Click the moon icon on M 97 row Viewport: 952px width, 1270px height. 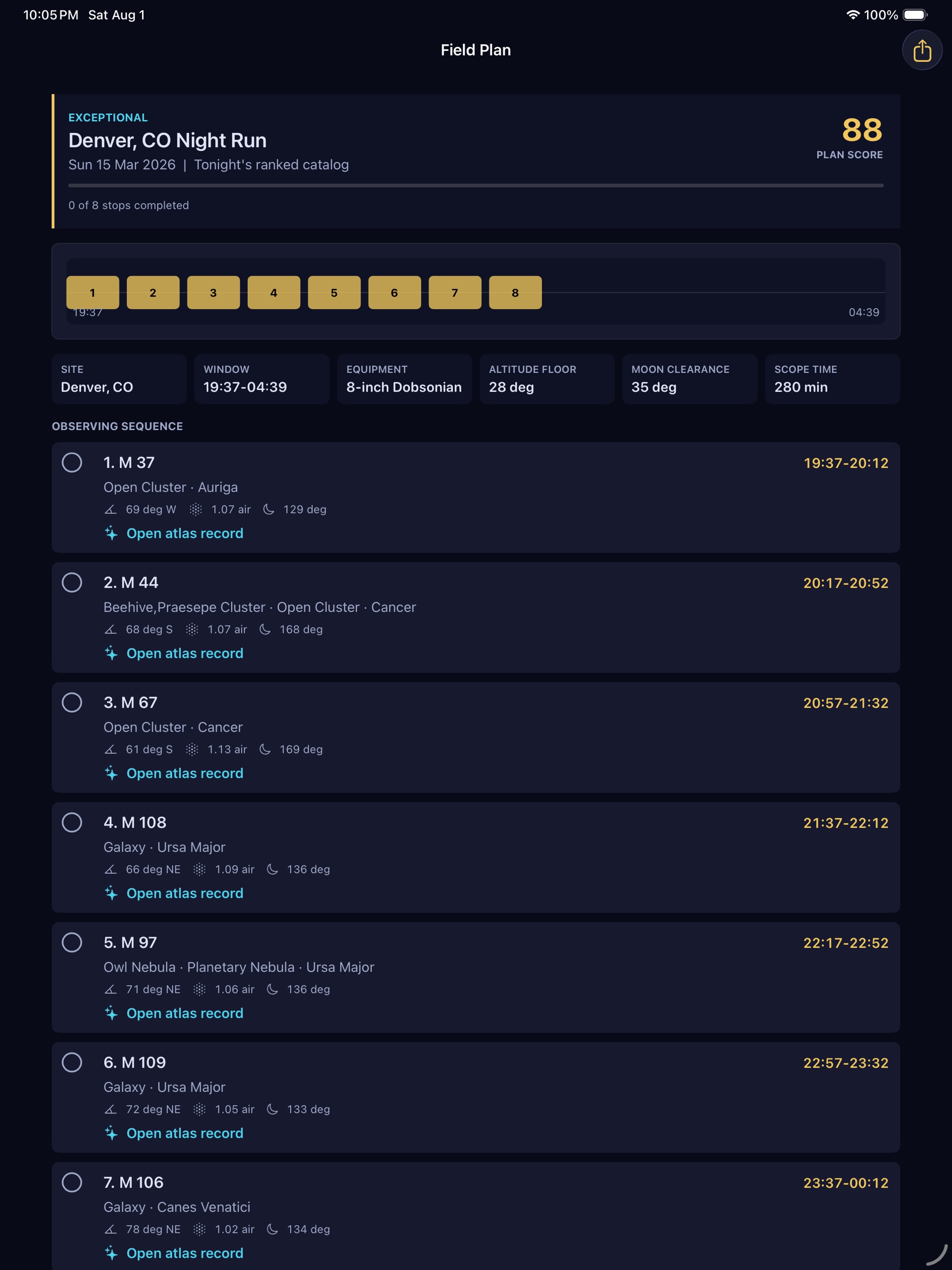point(272,990)
